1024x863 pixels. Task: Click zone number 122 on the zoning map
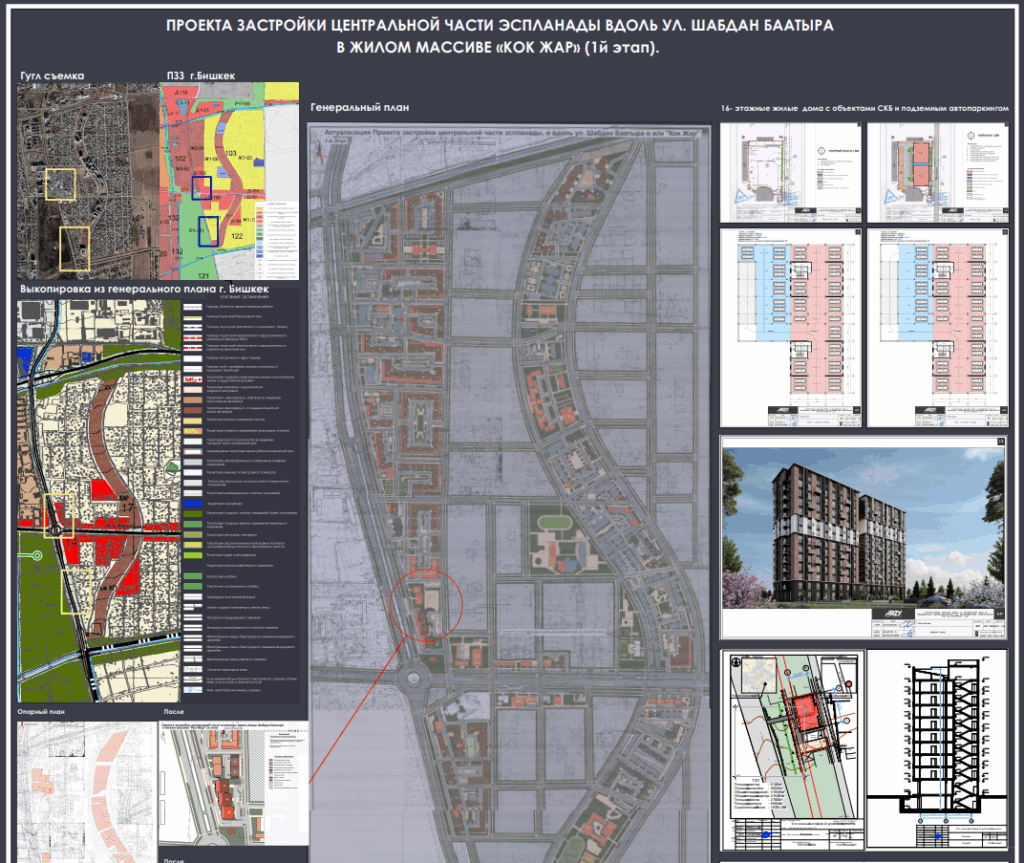(x=236, y=236)
